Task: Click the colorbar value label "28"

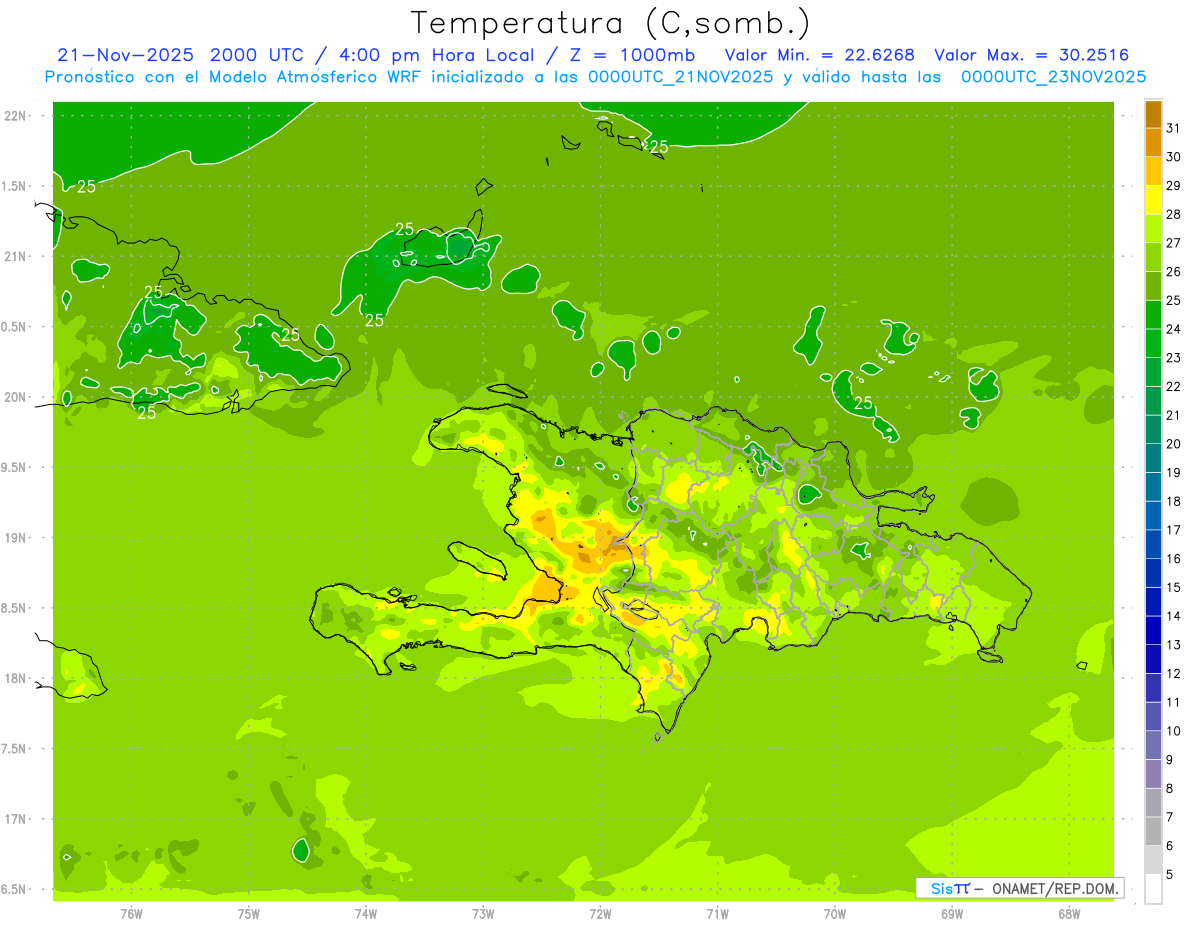Action: 1174,214
